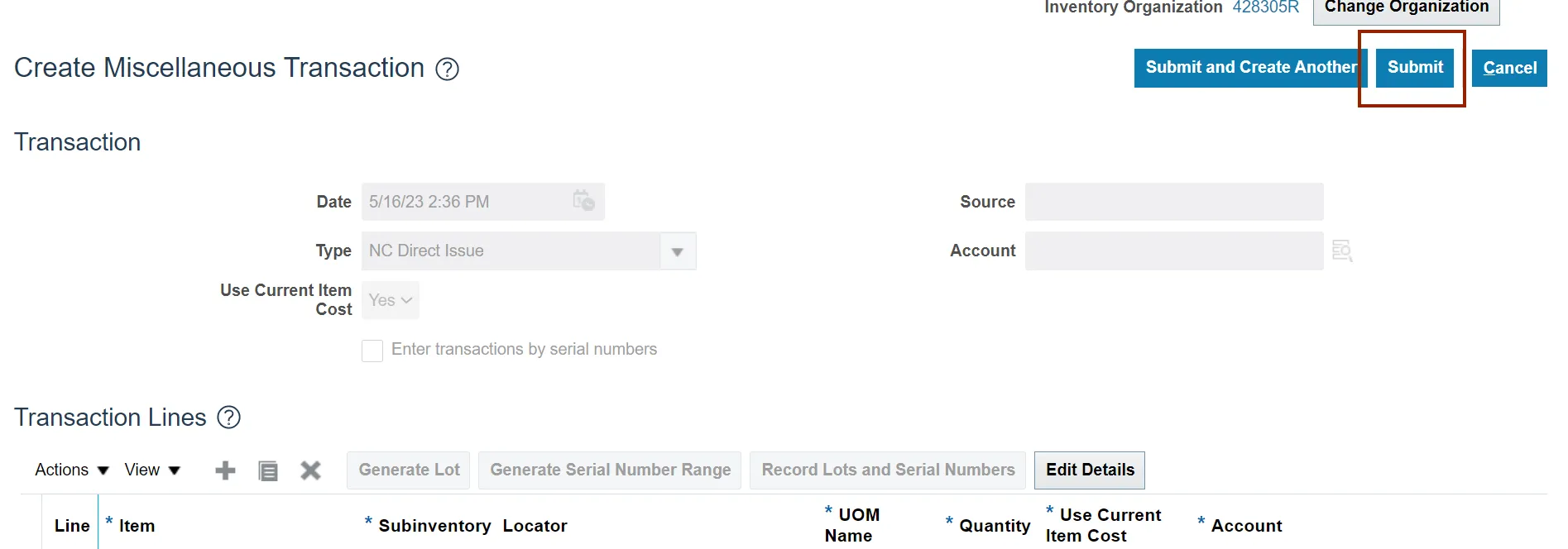Click the Submit button
1568x549 pixels.
(1414, 68)
